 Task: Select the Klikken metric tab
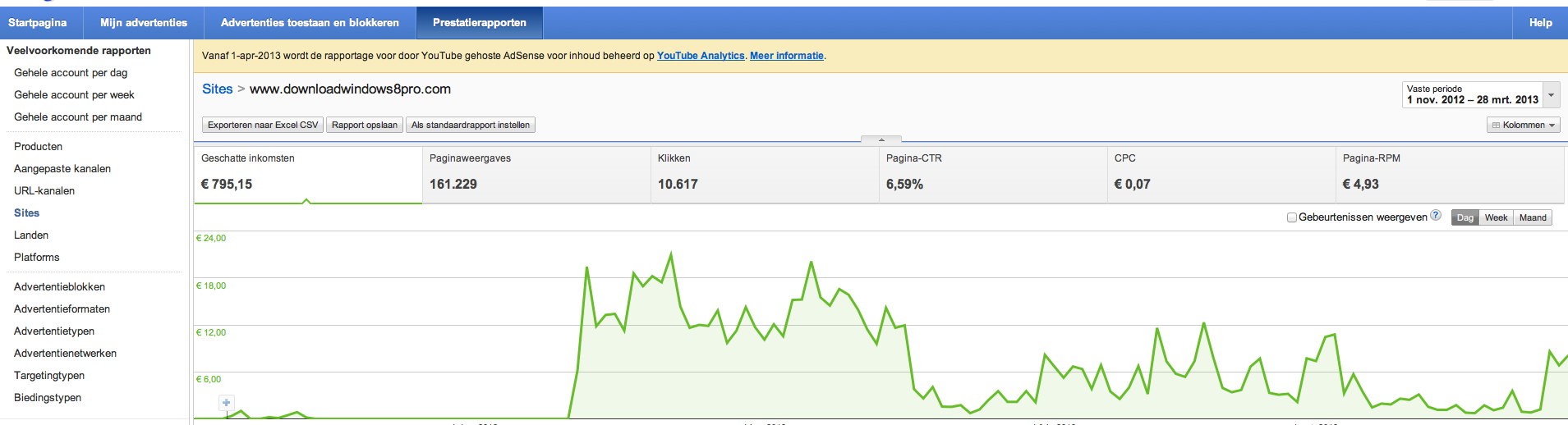[765, 174]
